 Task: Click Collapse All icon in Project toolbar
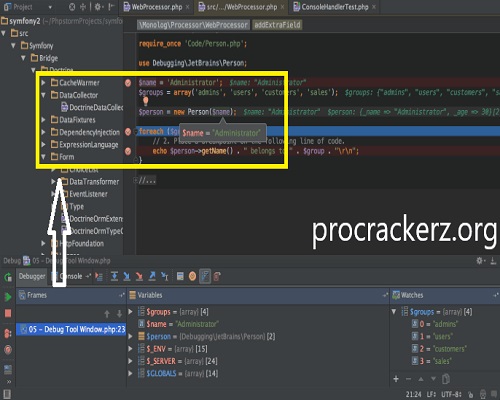(83, 7)
